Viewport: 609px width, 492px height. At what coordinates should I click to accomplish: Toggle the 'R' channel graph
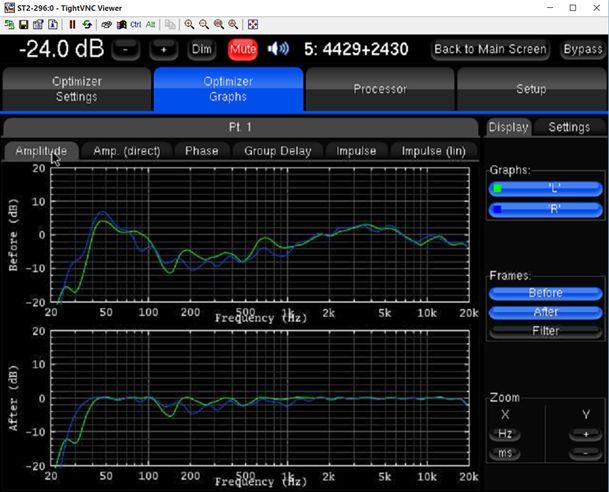[x=546, y=209]
